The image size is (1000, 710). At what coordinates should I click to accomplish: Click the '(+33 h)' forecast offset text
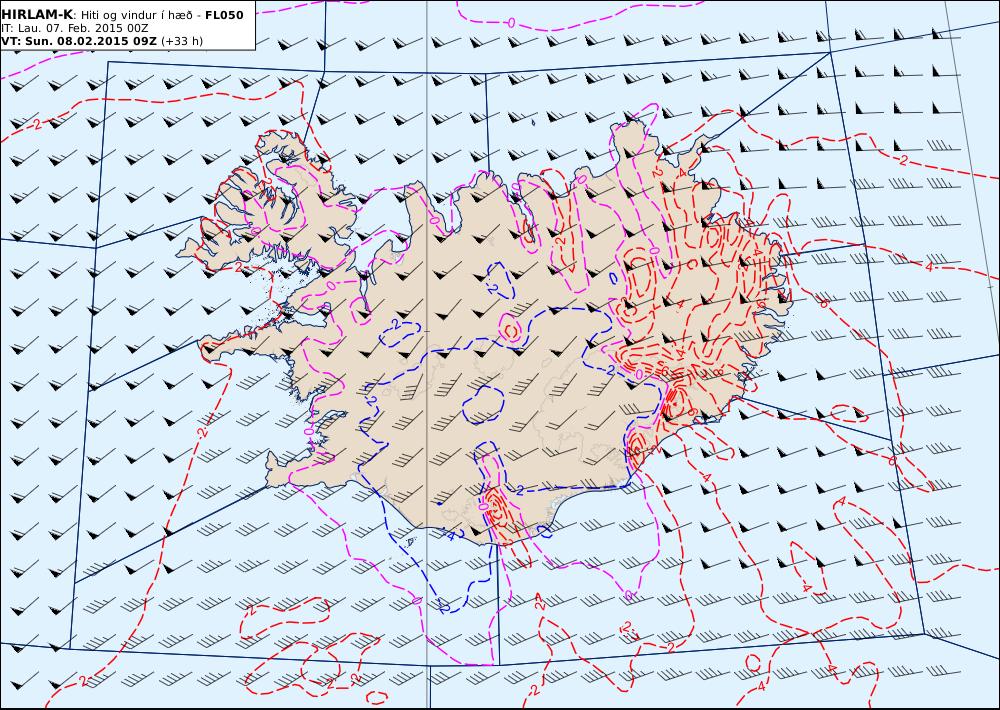point(182,41)
